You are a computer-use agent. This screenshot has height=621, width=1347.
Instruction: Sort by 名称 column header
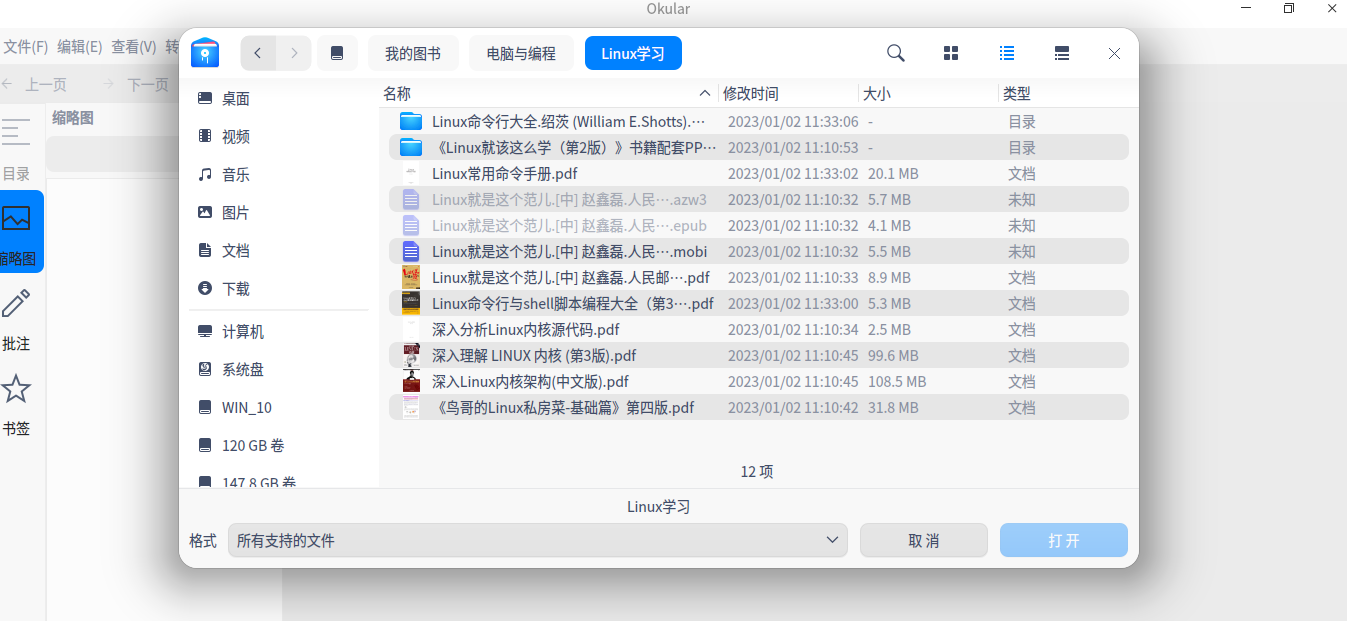[x=549, y=94]
